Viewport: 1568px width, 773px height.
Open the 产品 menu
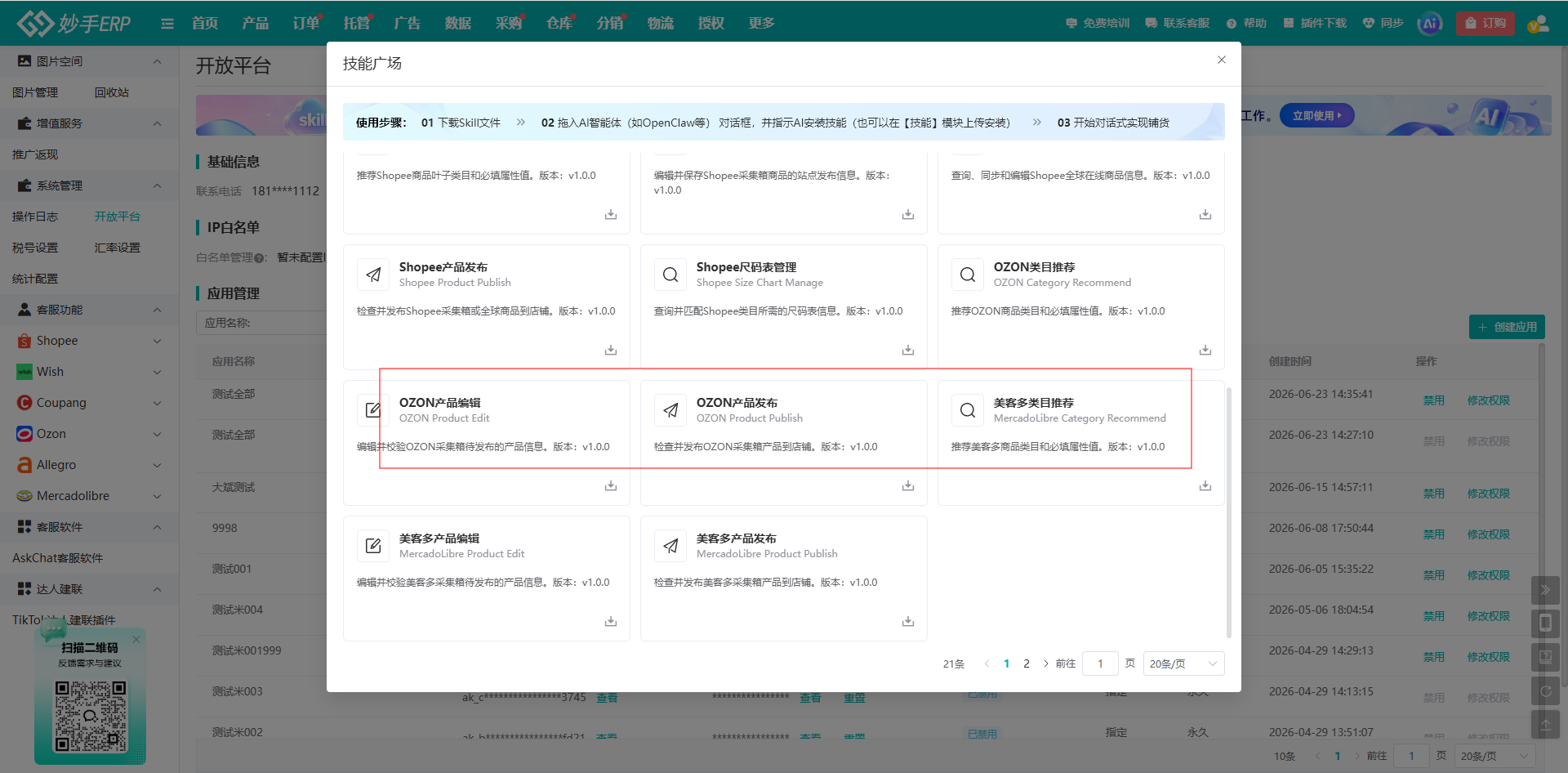tap(256, 23)
